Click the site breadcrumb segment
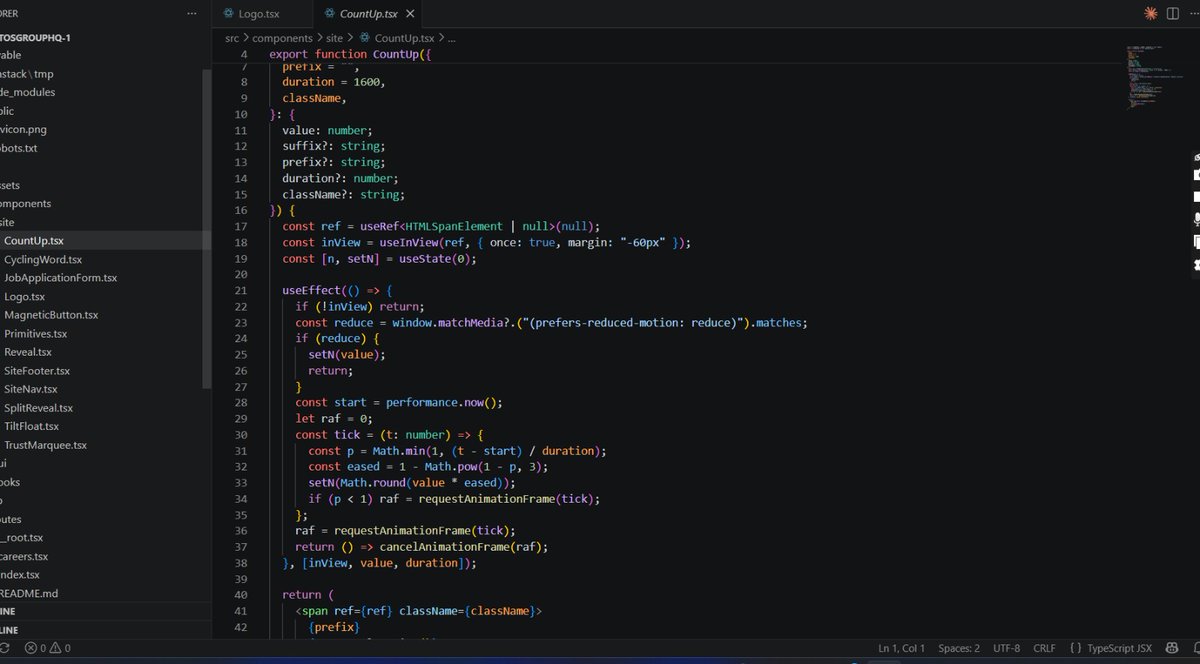1200x664 pixels. (334, 38)
